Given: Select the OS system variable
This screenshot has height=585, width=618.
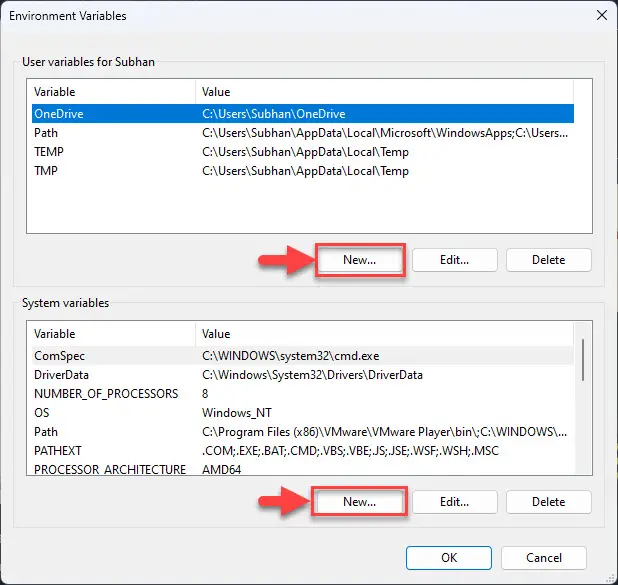Looking at the screenshot, I should (303, 412).
